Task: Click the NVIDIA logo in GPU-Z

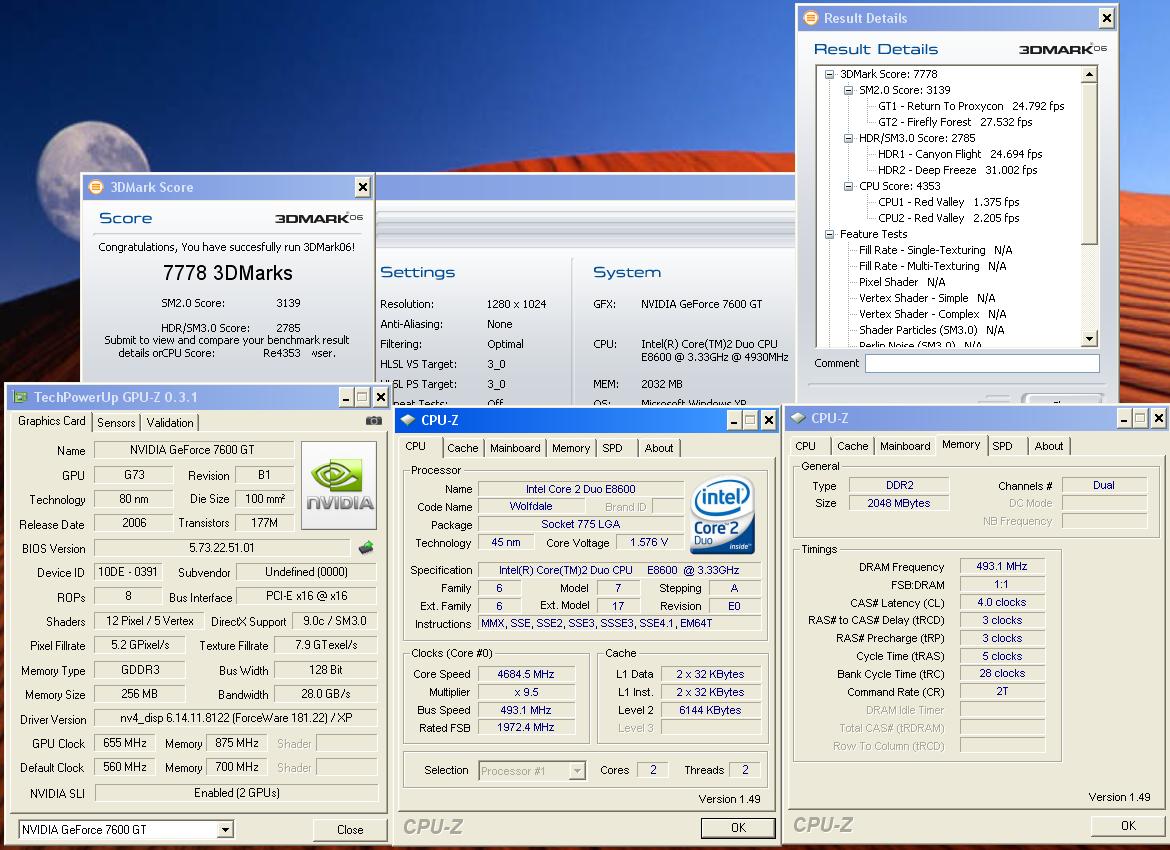Action: tap(339, 485)
